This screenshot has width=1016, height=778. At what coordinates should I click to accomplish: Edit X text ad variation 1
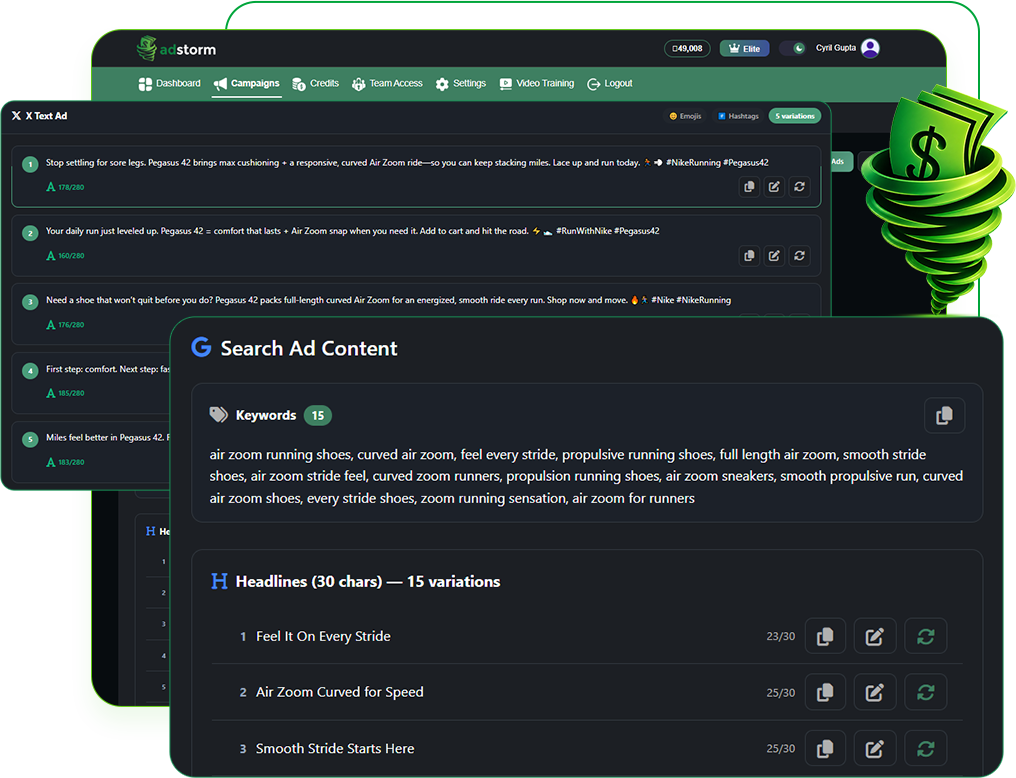pyautogui.click(x=774, y=187)
